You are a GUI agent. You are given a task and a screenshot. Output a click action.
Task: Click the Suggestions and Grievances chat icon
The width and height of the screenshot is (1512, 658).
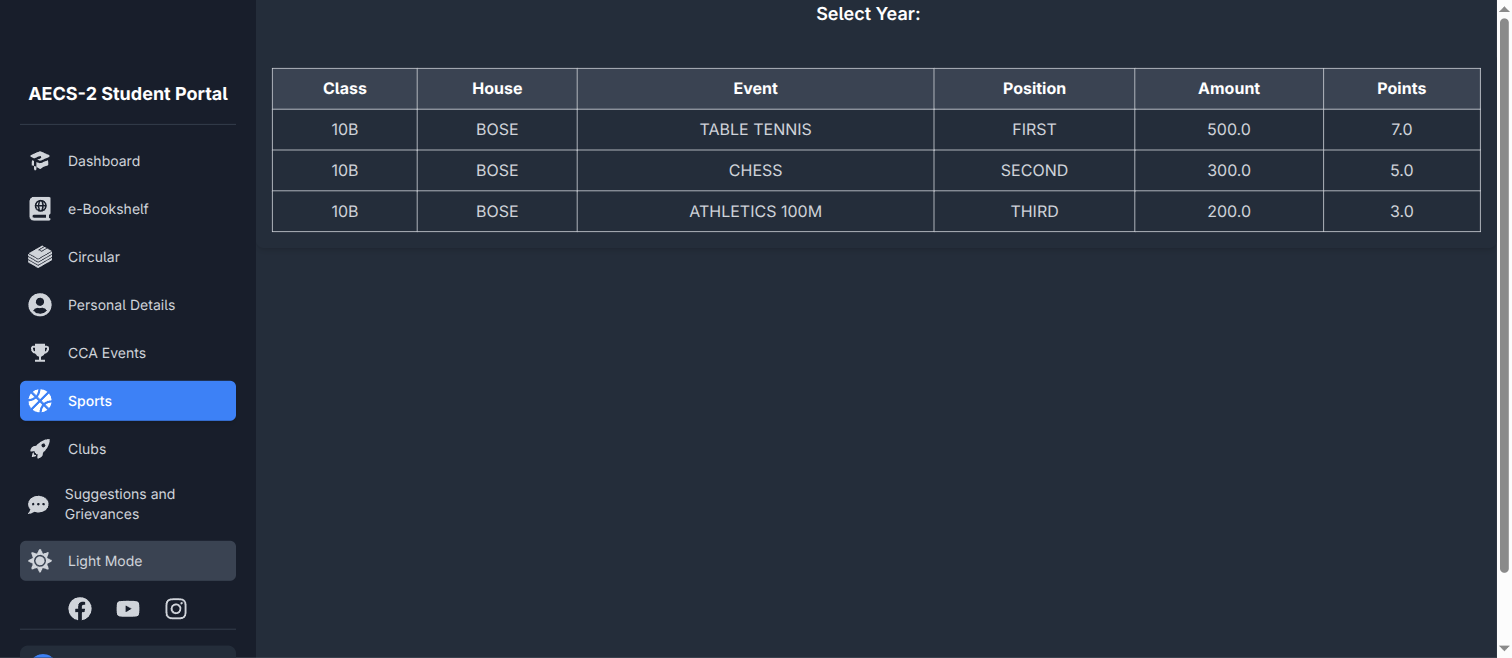click(38, 505)
